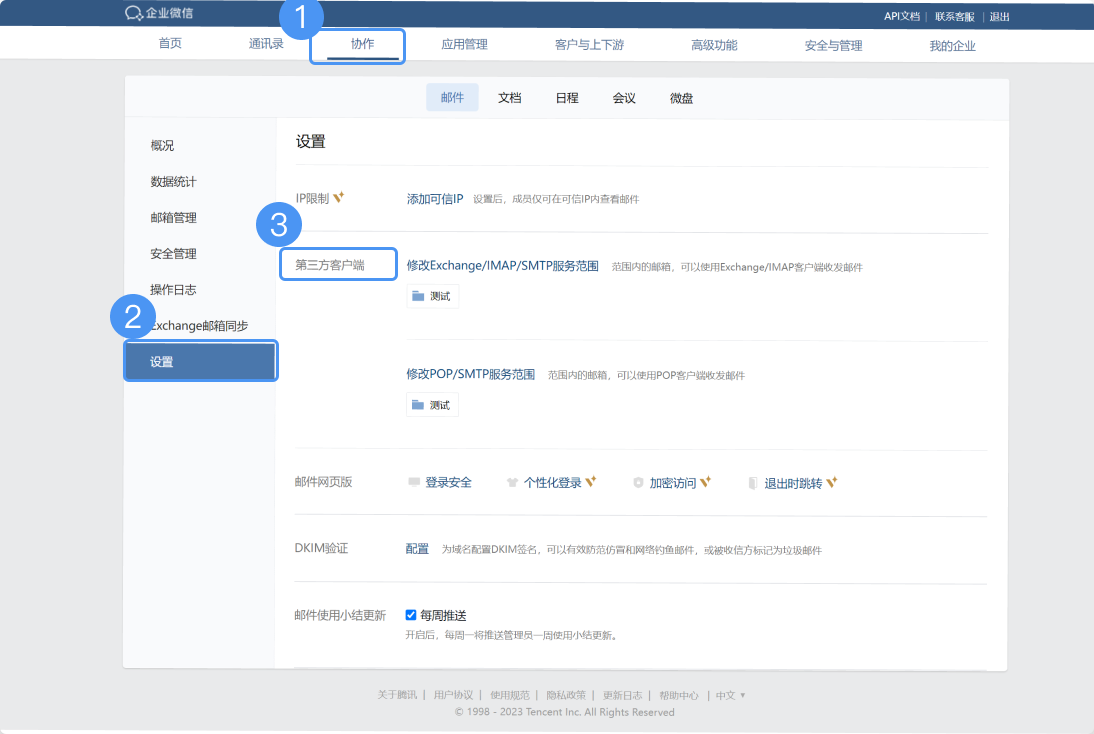Switch to the 日程 sub-tab
The image size is (1094, 734).
(567, 98)
